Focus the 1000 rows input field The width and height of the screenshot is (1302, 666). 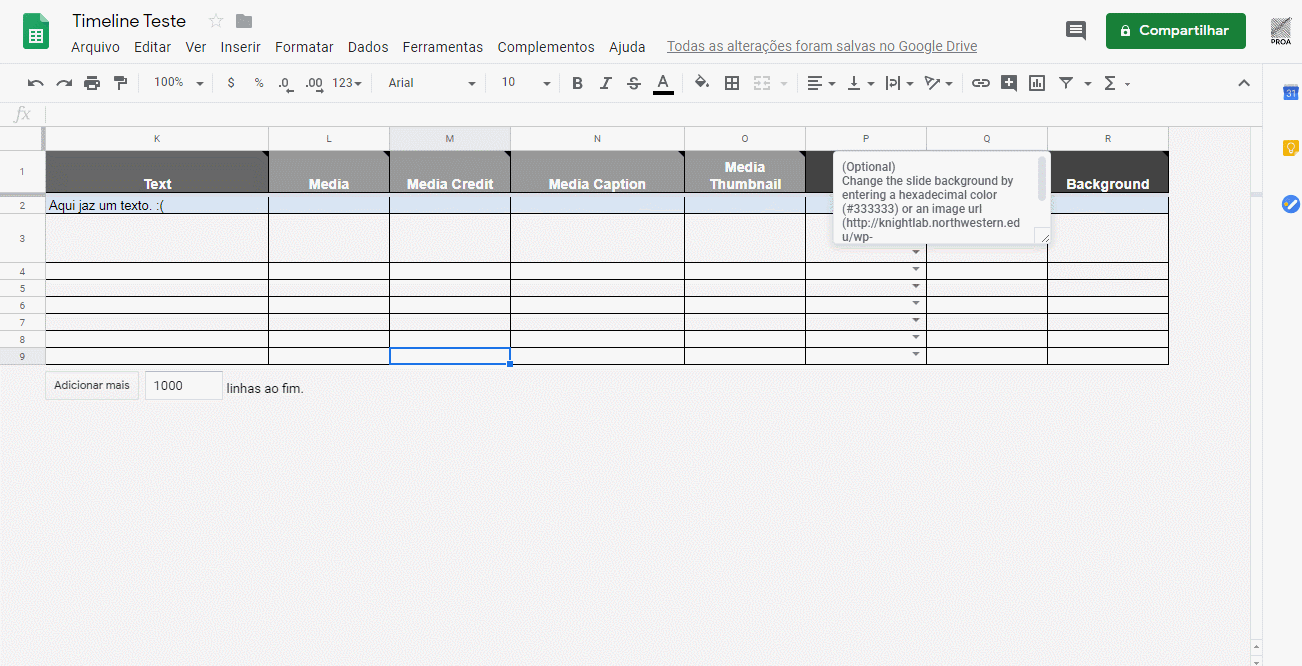tap(183, 385)
